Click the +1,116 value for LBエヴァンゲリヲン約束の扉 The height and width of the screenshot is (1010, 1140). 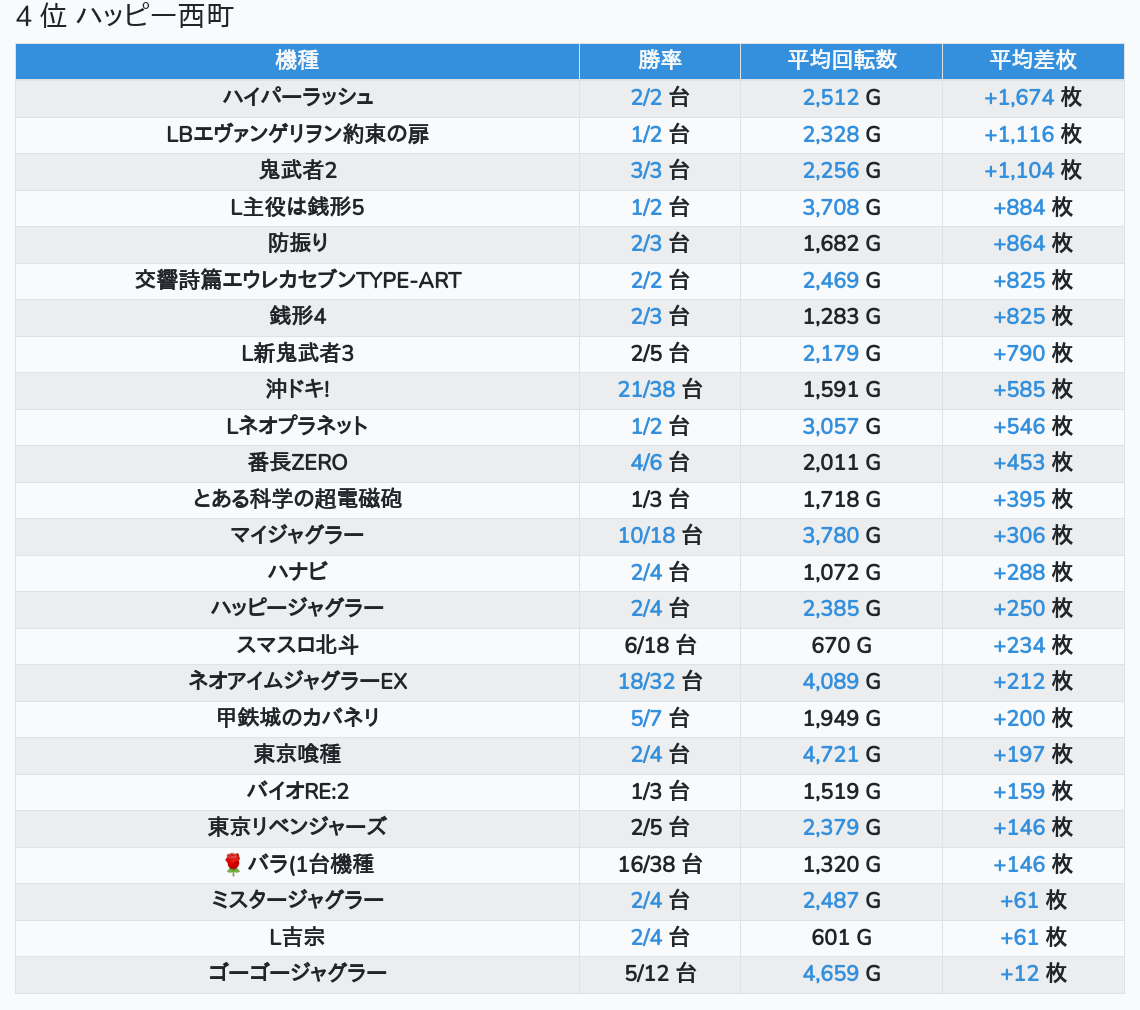coord(1018,134)
